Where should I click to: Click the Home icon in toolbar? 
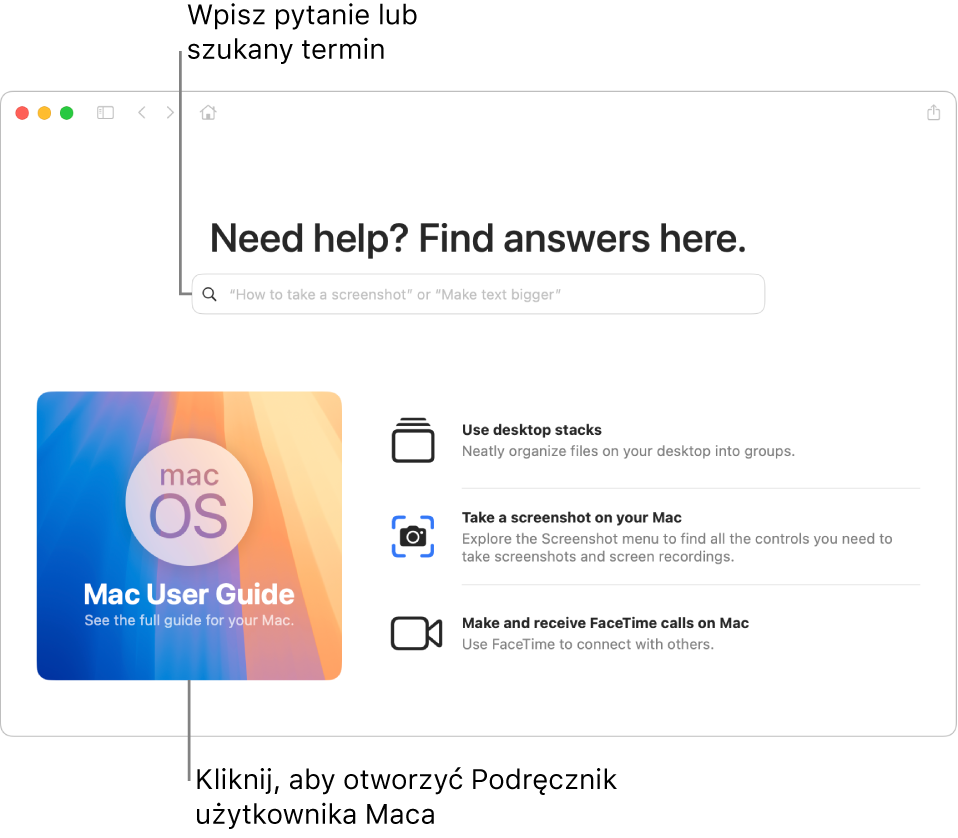click(x=208, y=113)
